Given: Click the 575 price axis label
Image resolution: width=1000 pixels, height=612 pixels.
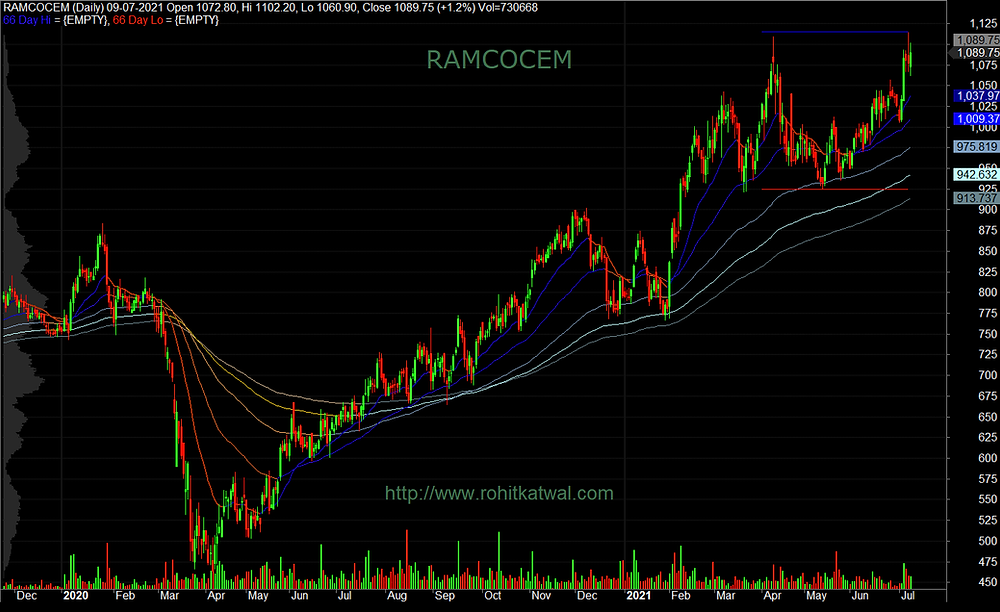Looking at the screenshot, I should pos(987,479).
